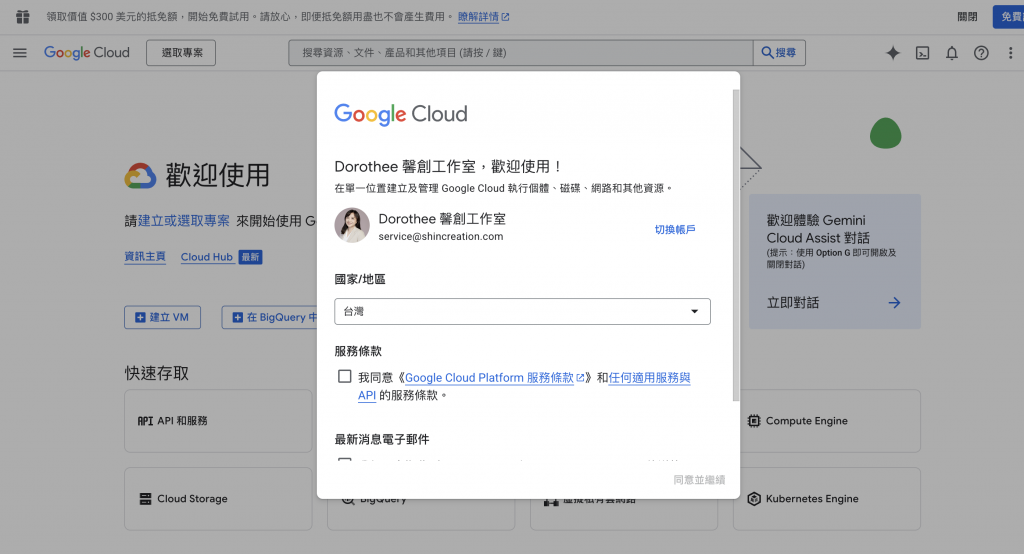Click the Kubernetes Engine hexagon icon

(x=754, y=498)
